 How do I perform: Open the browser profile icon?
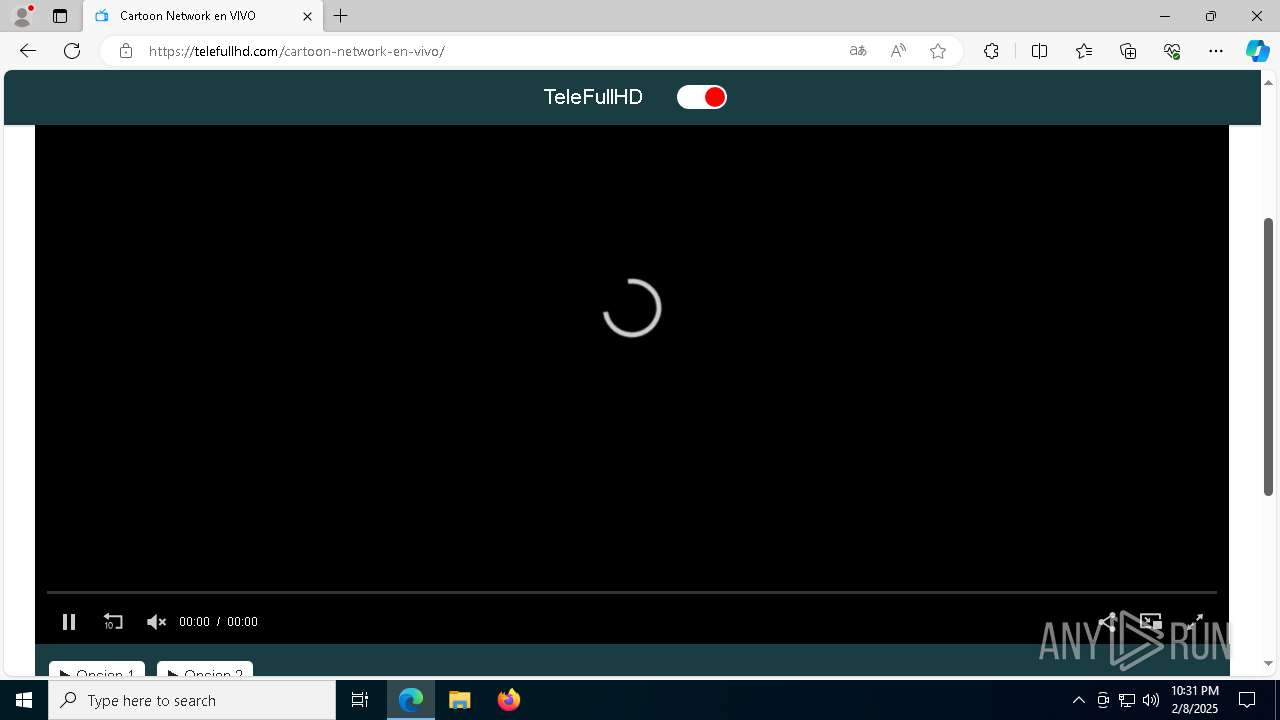[22, 16]
